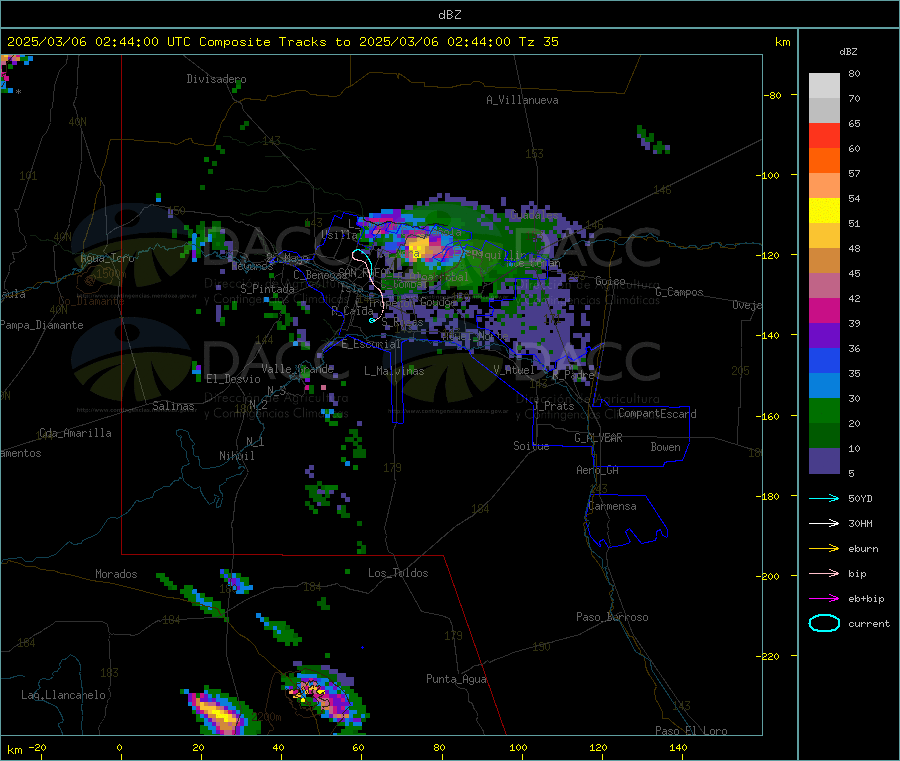Screen dimensions: 900x761
Task: Click the dBZ title at top
Action: pos(449,15)
